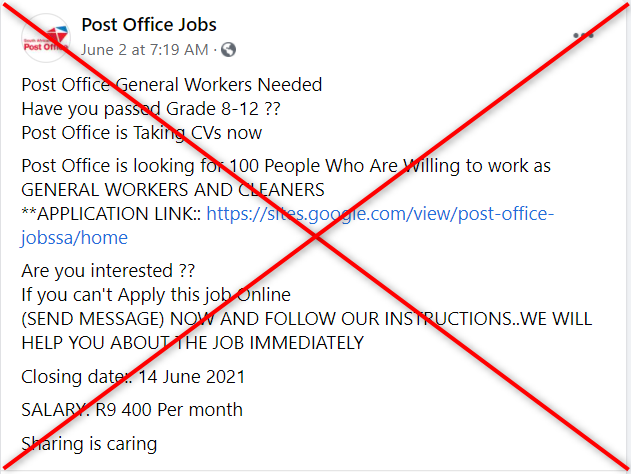
Task: Open the Post Office Jobs profile picture
Action: [x=46, y=38]
